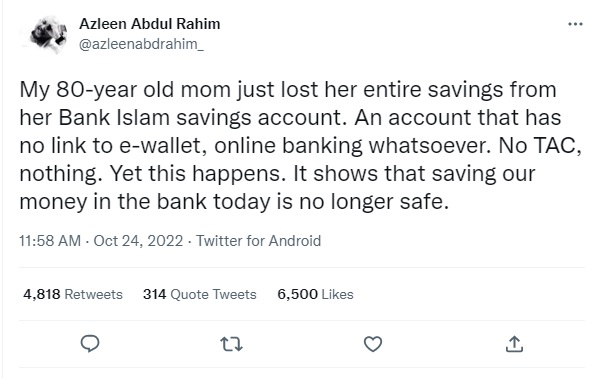
Task: Open the share upload arrow icon
Action: [514, 344]
